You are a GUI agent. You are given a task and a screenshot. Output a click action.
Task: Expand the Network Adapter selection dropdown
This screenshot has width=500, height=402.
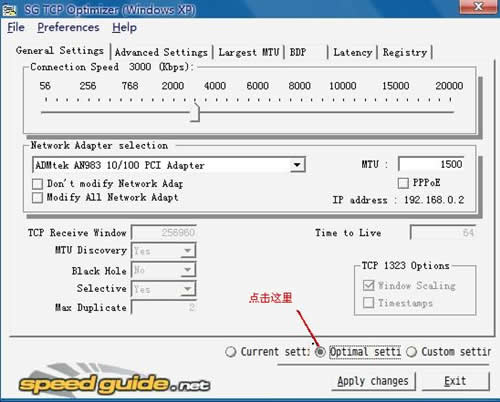(297, 165)
